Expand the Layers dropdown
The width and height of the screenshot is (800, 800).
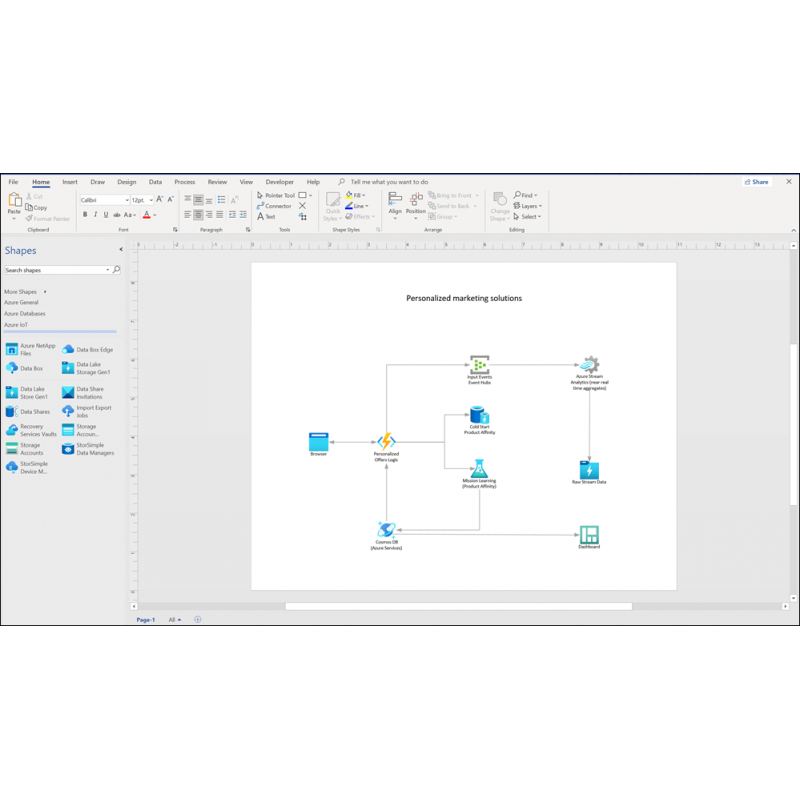click(529, 206)
